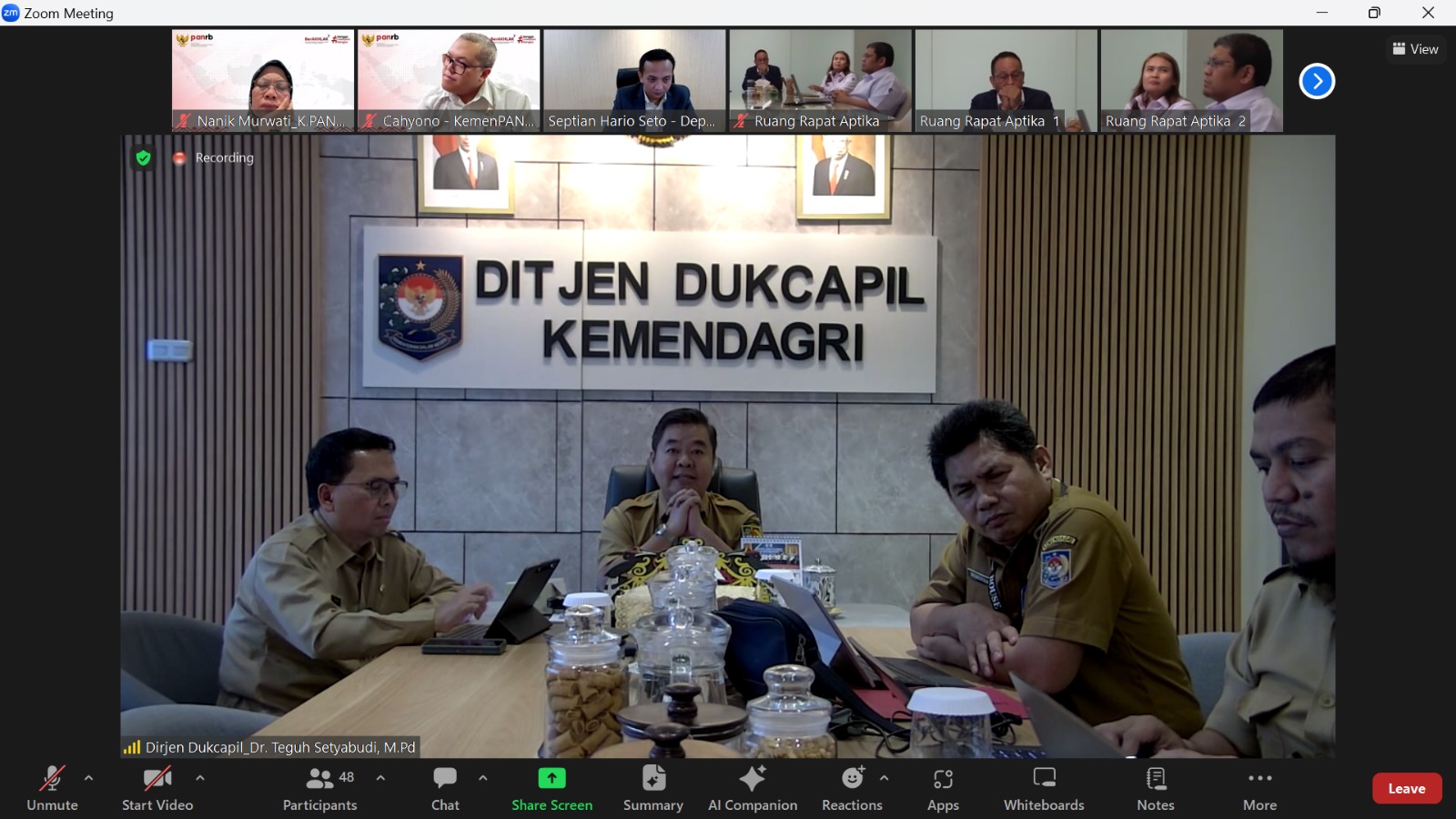Click the Zoom logo in title bar
The image size is (1456, 819).
tap(11, 13)
